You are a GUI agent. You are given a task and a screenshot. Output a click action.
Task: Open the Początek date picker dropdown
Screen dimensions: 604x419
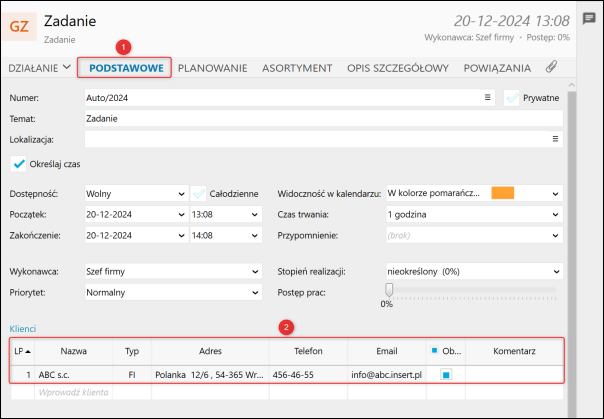click(x=181, y=215)
